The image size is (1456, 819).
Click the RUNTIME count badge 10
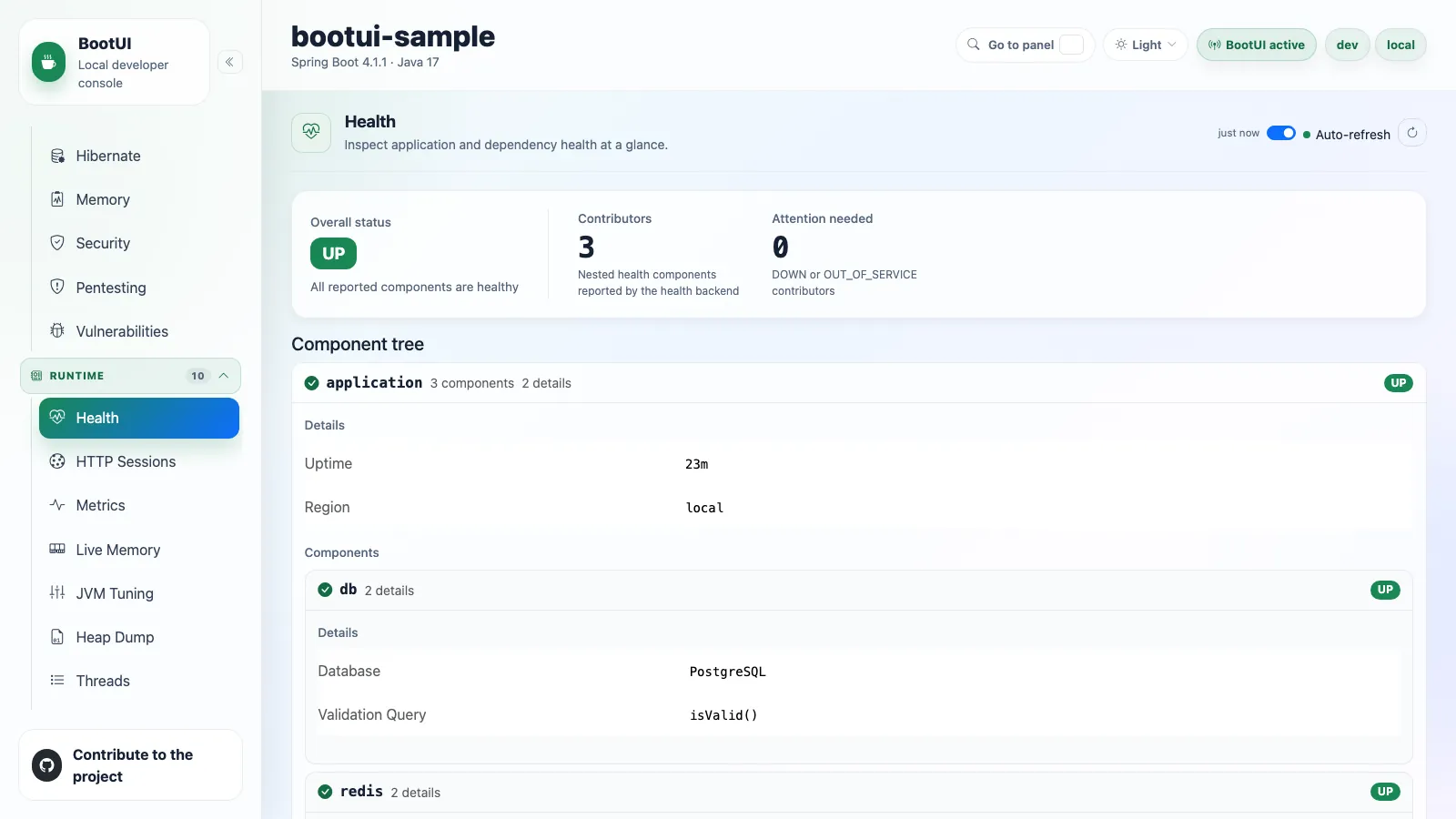click(197, 376)
